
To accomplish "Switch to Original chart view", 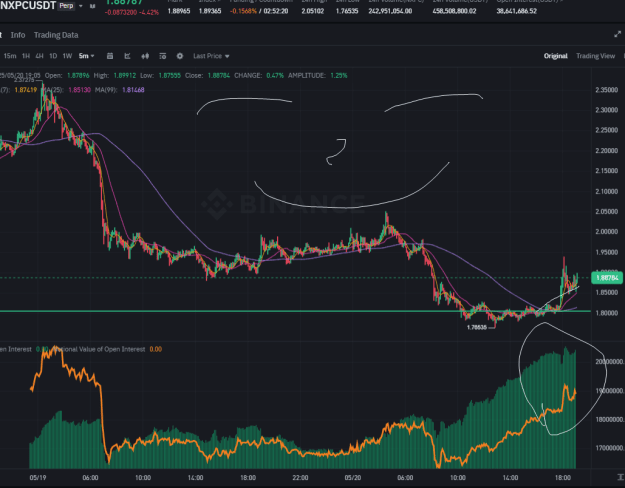I will pos(556,56).
